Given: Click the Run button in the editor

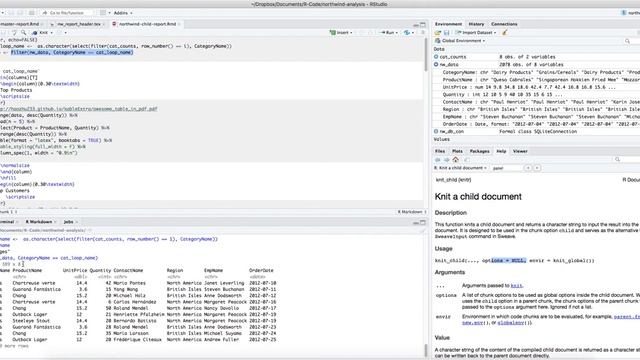Looking at the screenshot, I should [387, 32].
